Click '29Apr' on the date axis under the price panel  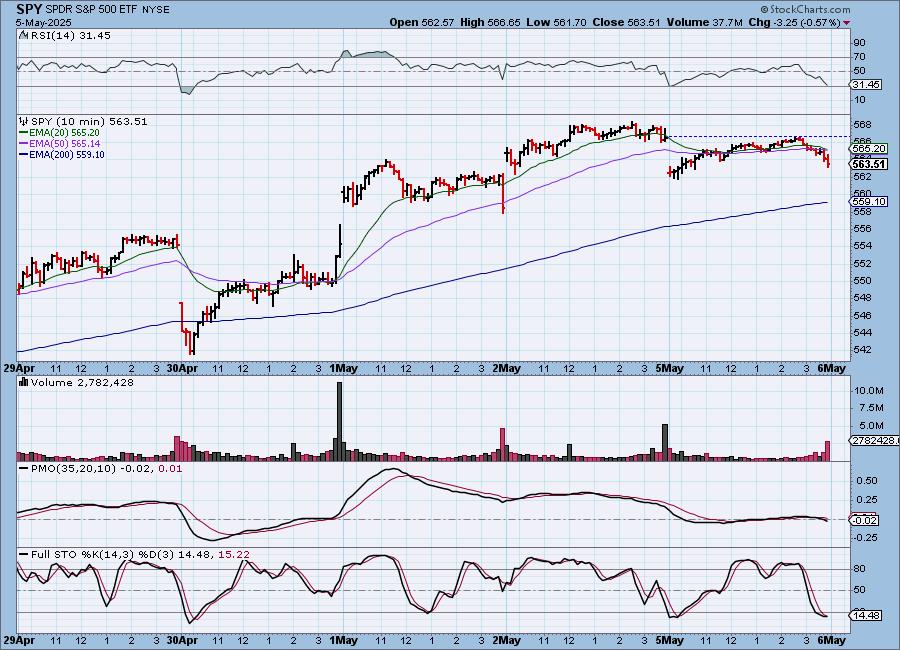click(x=17, y=369)
